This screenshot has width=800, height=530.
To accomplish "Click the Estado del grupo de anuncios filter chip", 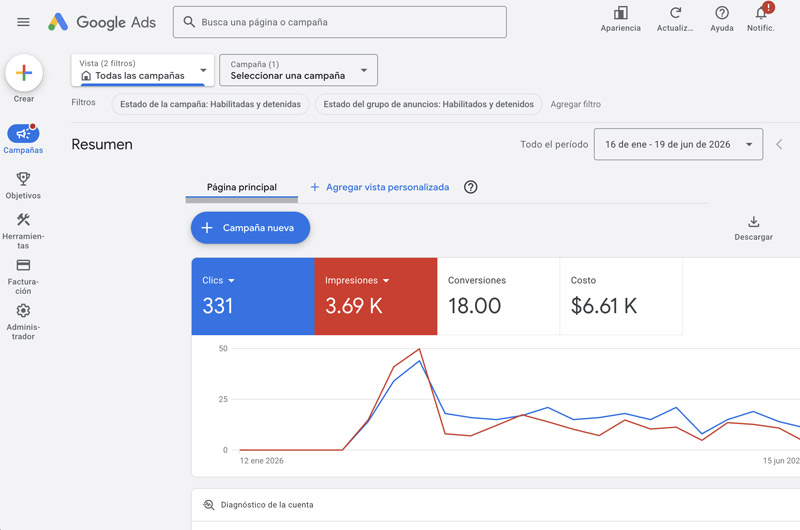I will [429, 104].
